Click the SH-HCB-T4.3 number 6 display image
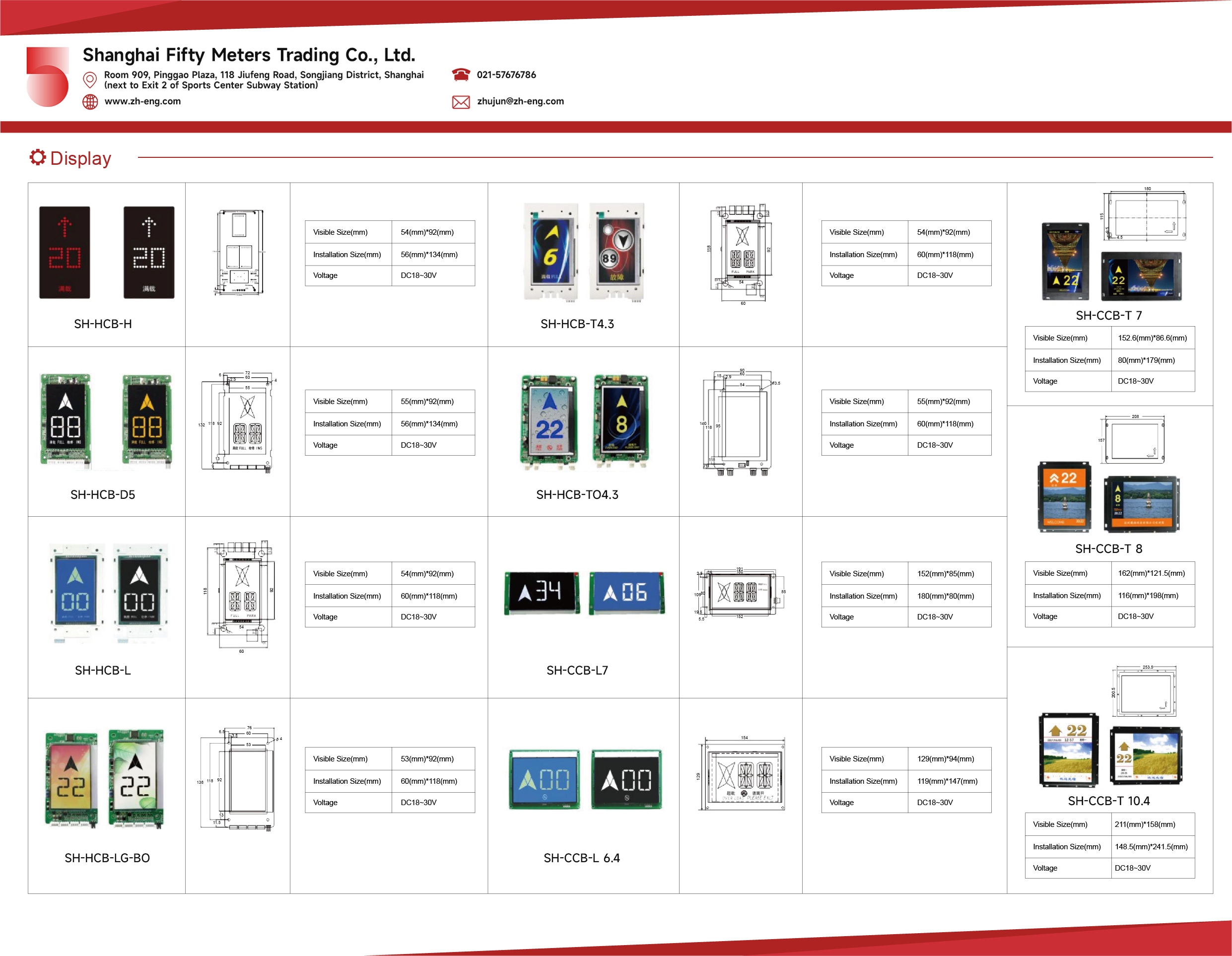1232x956 pixels. (x=551, y=252)
